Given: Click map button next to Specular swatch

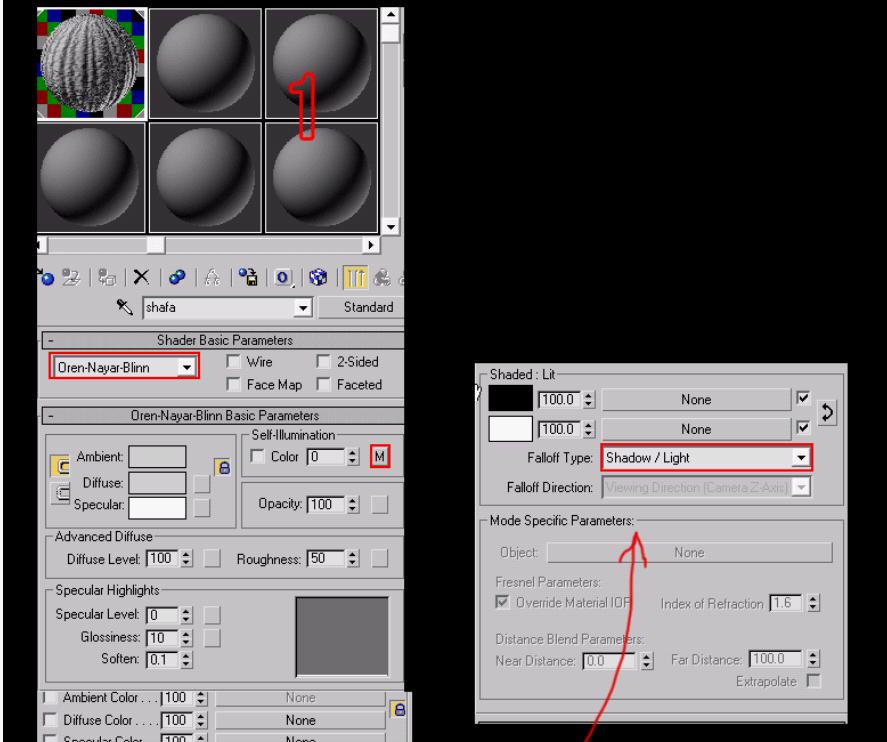Looking at the screenshot, I should [x=201, y=507].
